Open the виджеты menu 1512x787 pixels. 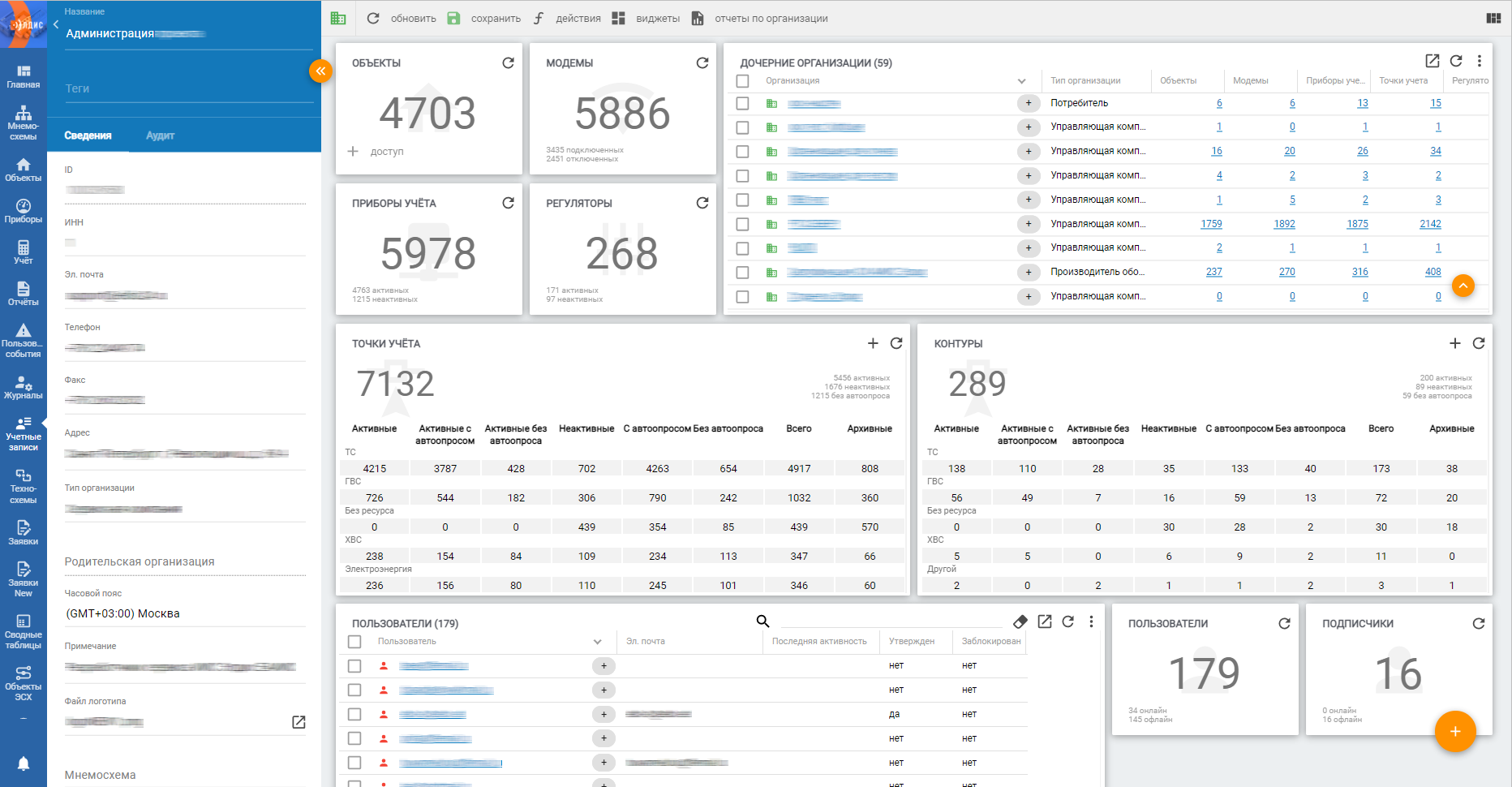point(646,18)
